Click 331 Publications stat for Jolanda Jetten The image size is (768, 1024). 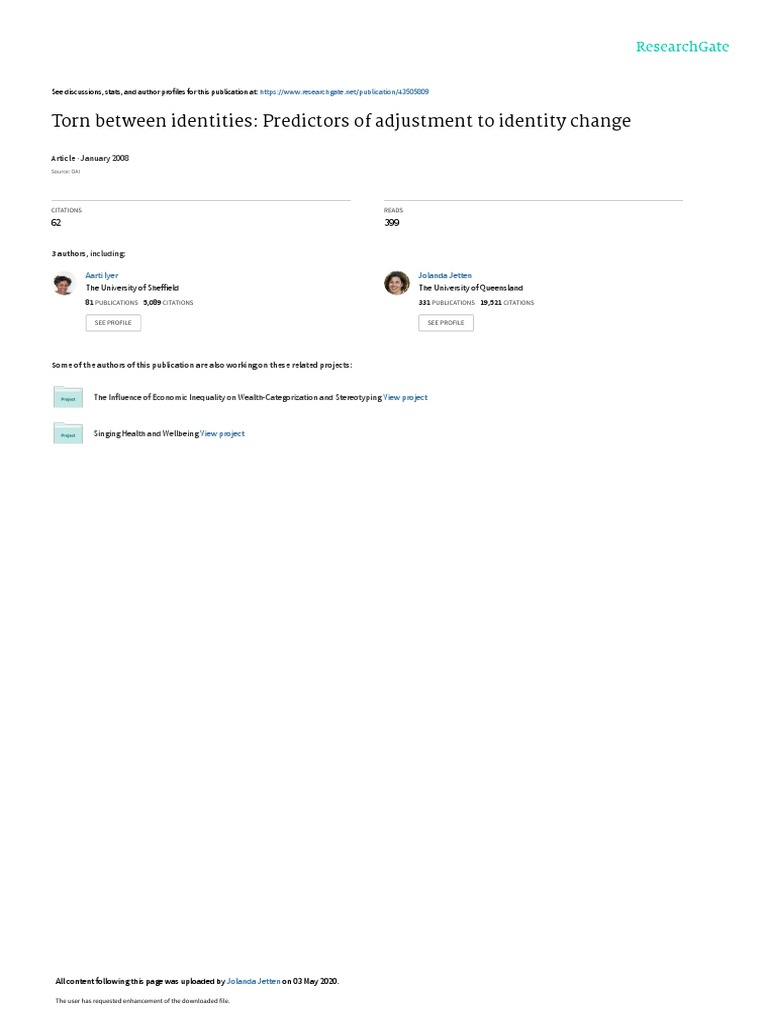click(447, 303)
